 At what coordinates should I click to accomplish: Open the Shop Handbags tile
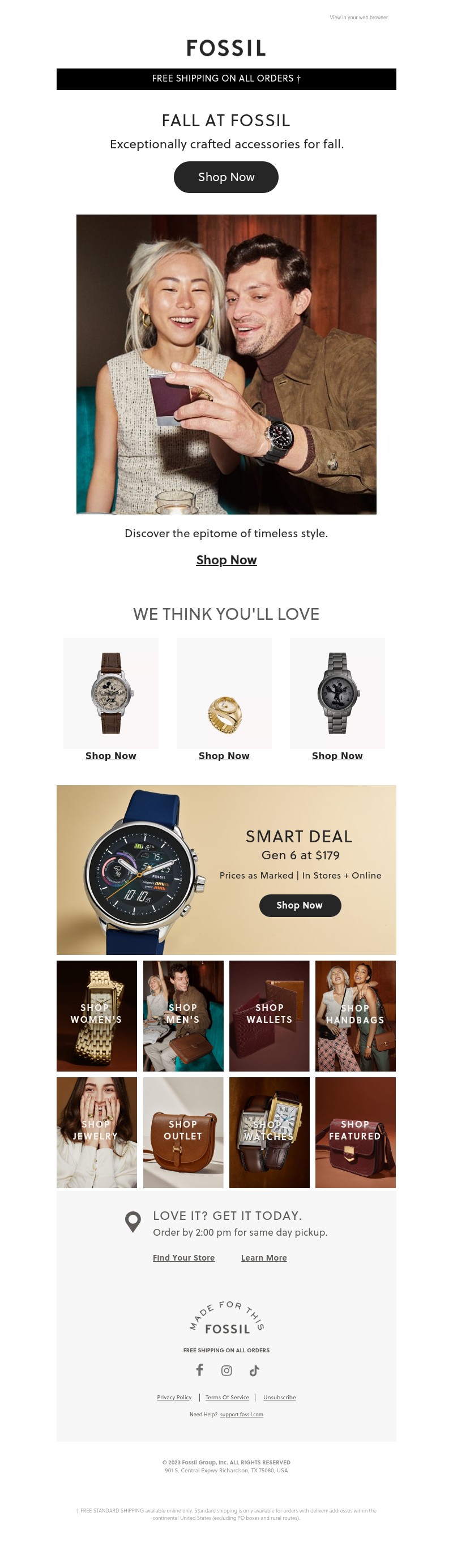click(356, 1016)
